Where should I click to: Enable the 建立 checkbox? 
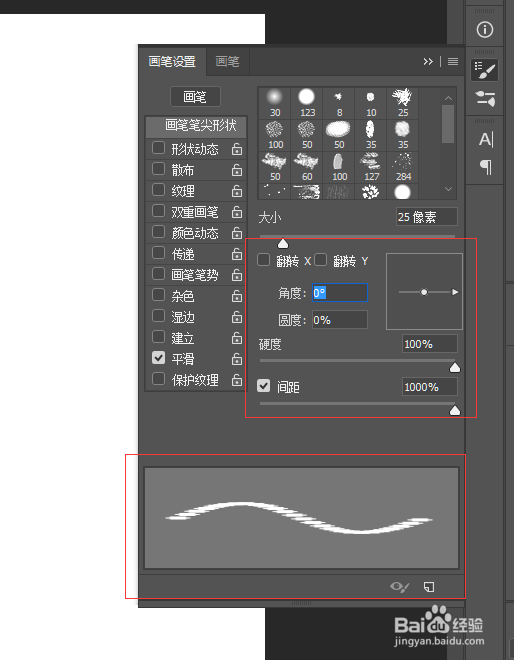click(158, 337)
